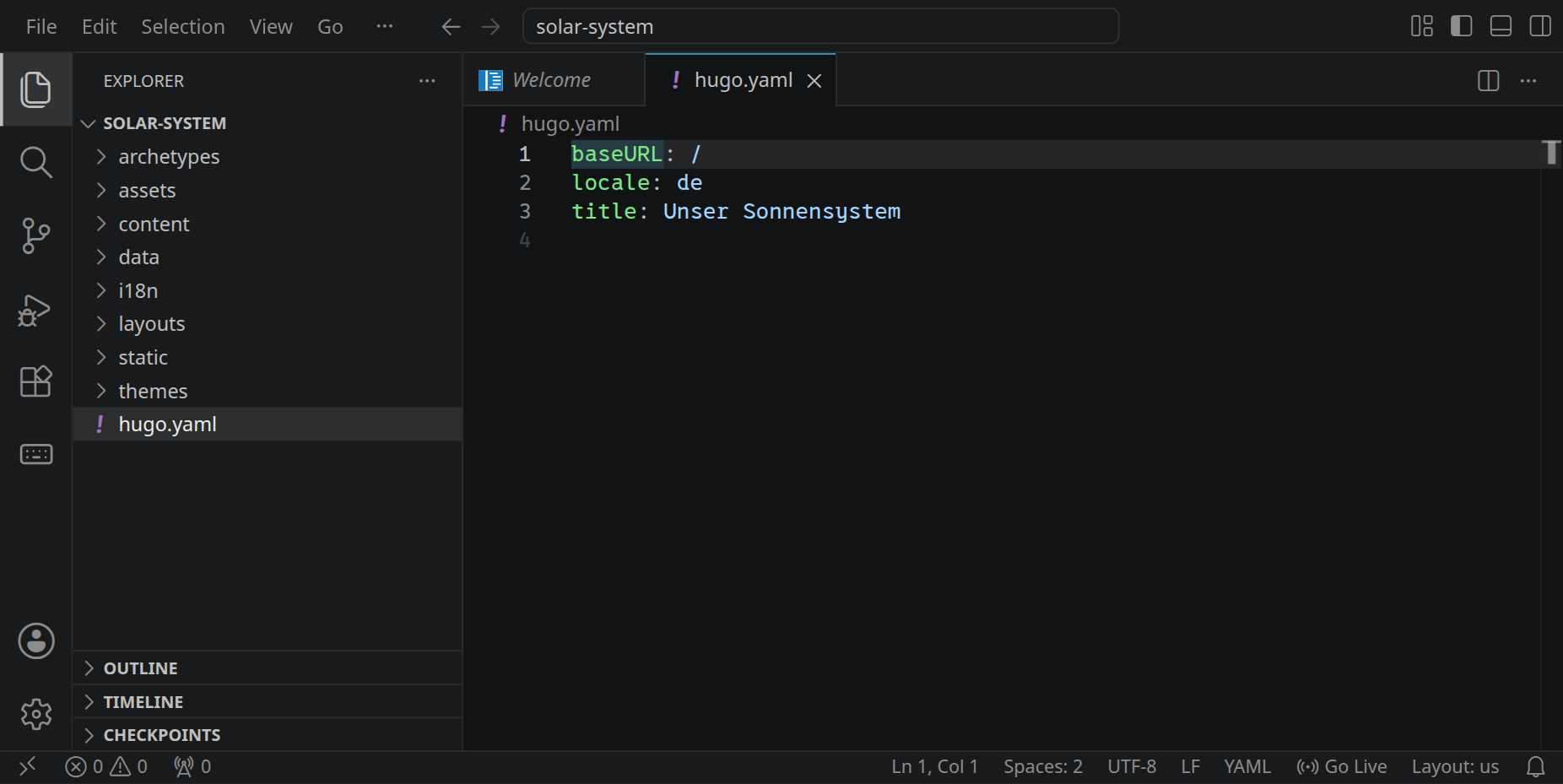
Task: Click the solar-system command center search box
Action: (x=821, y=26)
